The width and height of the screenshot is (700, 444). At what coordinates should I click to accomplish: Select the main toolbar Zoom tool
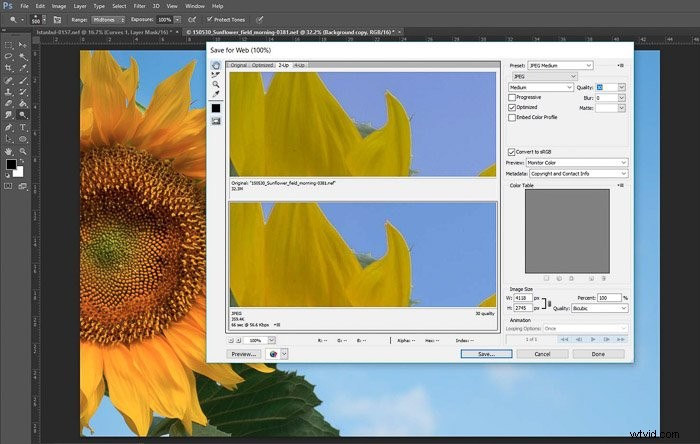pos(22,152)
